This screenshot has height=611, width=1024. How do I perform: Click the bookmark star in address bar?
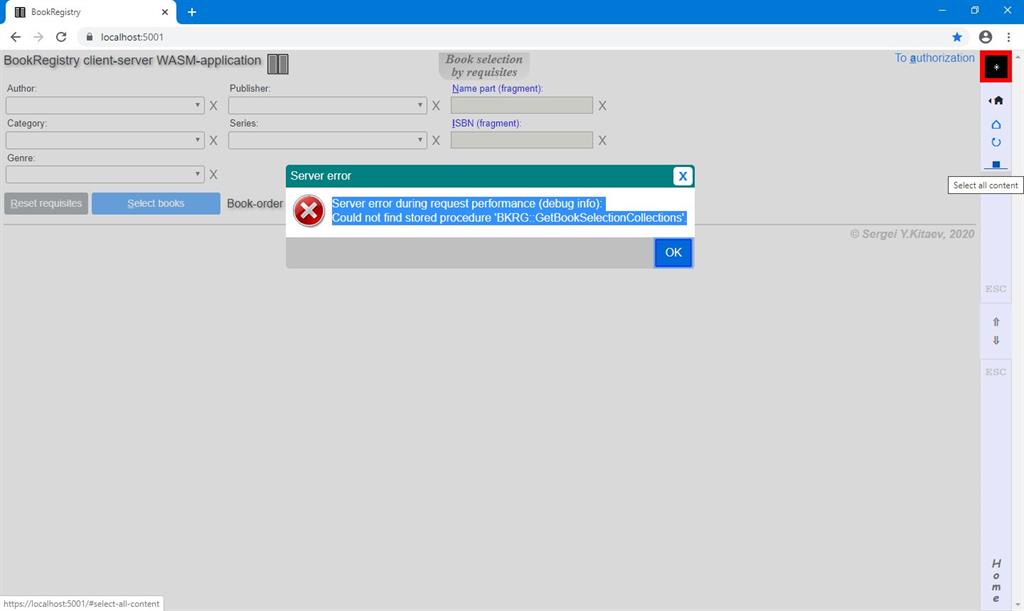pos(957,36)
